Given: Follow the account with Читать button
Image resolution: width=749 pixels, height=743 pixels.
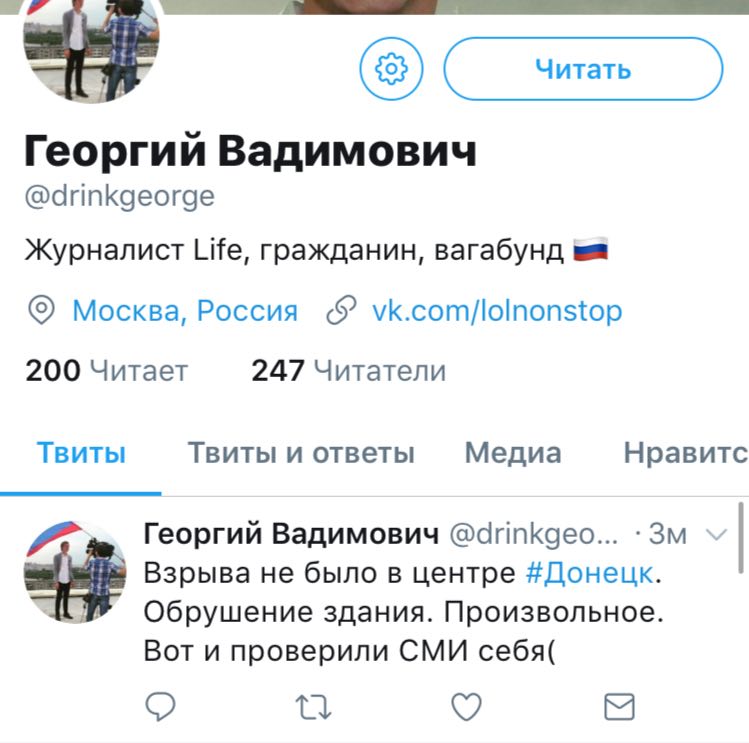Looking at the screenshot, I should click(x=583, y=69).
